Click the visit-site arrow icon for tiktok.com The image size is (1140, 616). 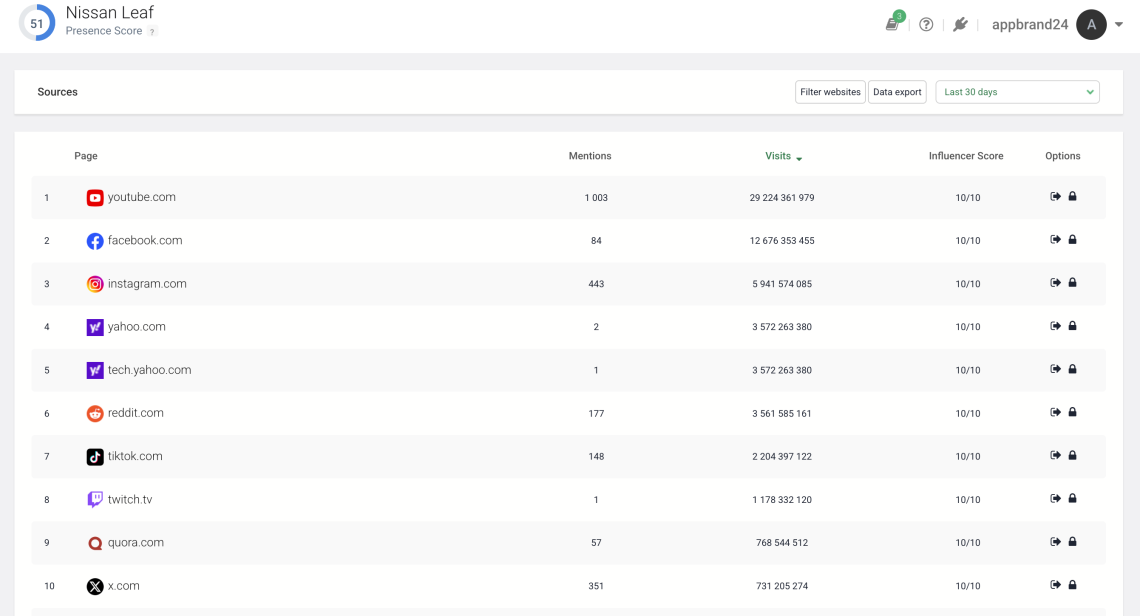pyautogui.click(x=1055, y=455)
